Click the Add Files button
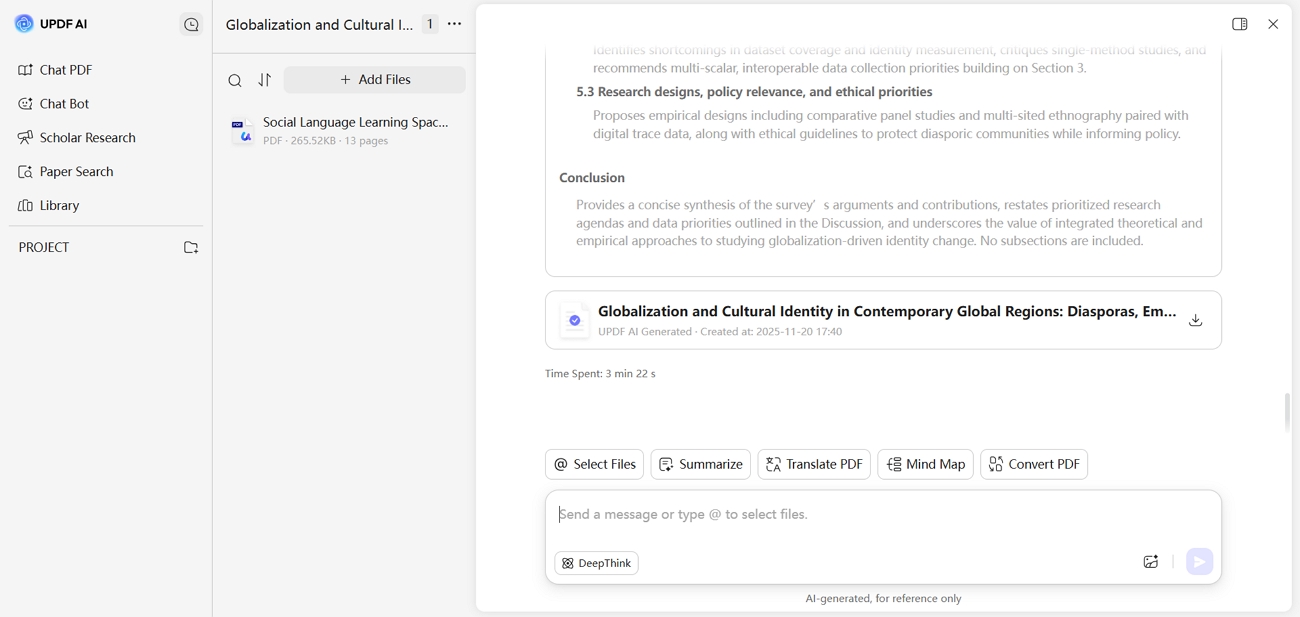The image size is (1300, 617). (x=375, y=80)
